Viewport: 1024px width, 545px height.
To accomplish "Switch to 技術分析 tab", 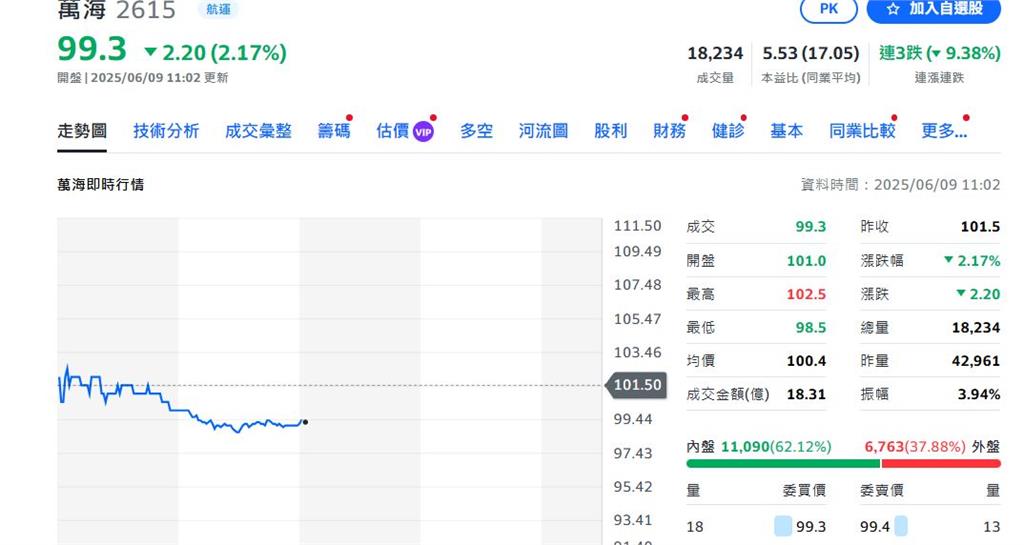I will (166, 131).
